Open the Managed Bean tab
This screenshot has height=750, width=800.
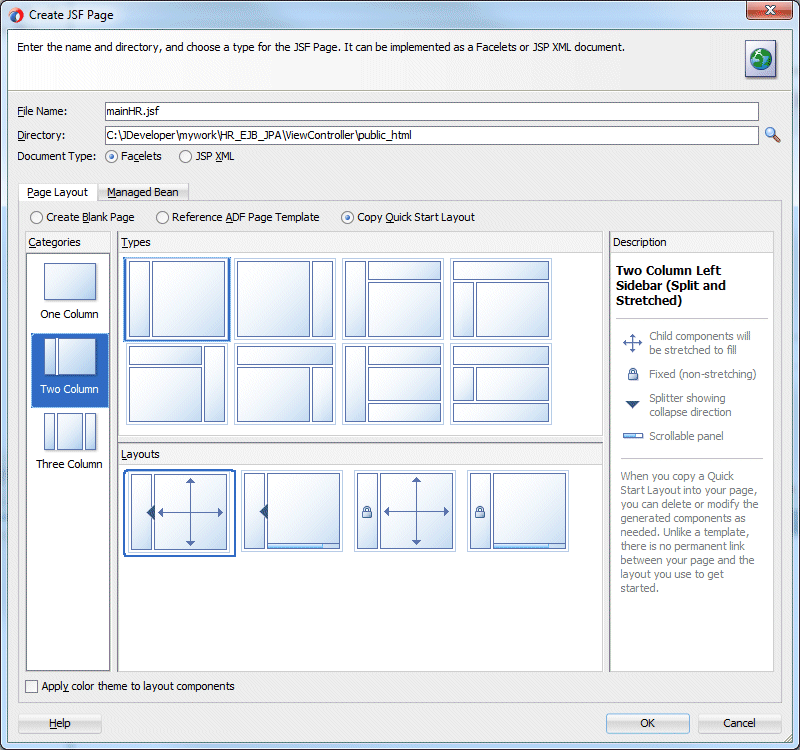tap(143, 192)
